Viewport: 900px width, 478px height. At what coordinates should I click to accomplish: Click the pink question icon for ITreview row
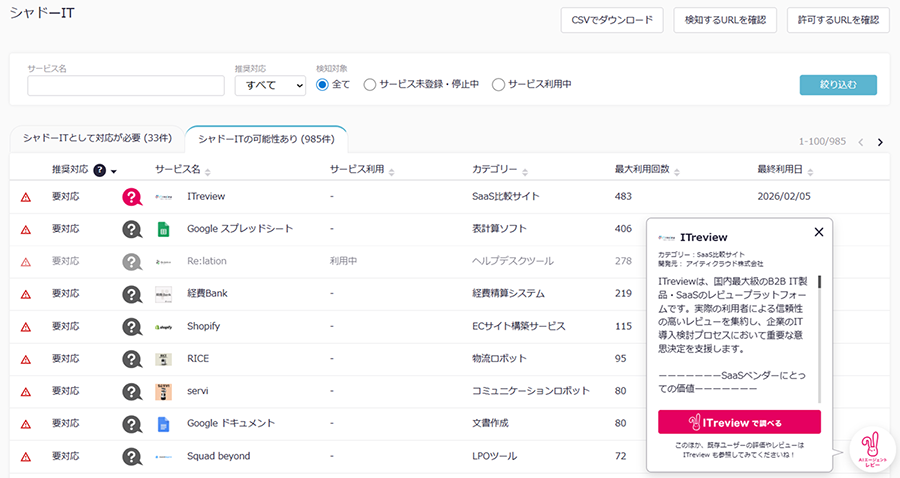(132, 198)
